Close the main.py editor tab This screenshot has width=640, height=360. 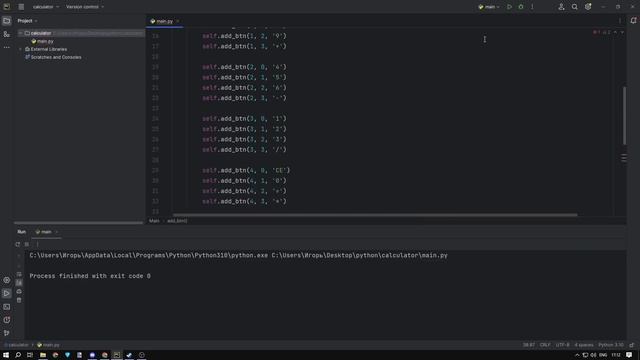click(178, 21)
